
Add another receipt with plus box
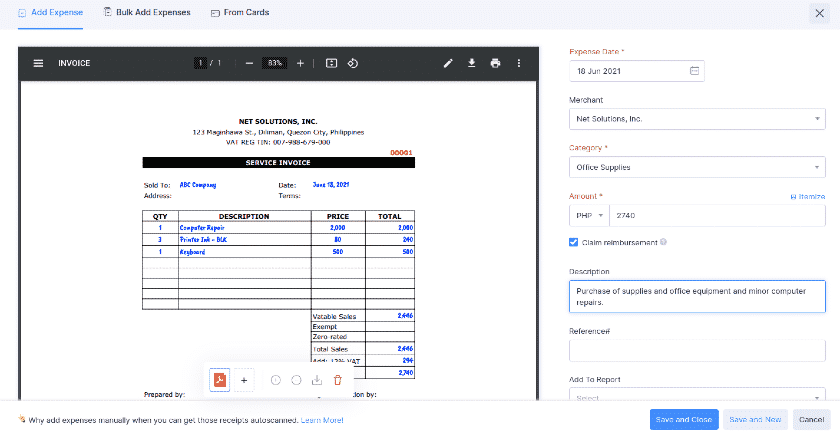pyautogui.click(x=244, y=380)
